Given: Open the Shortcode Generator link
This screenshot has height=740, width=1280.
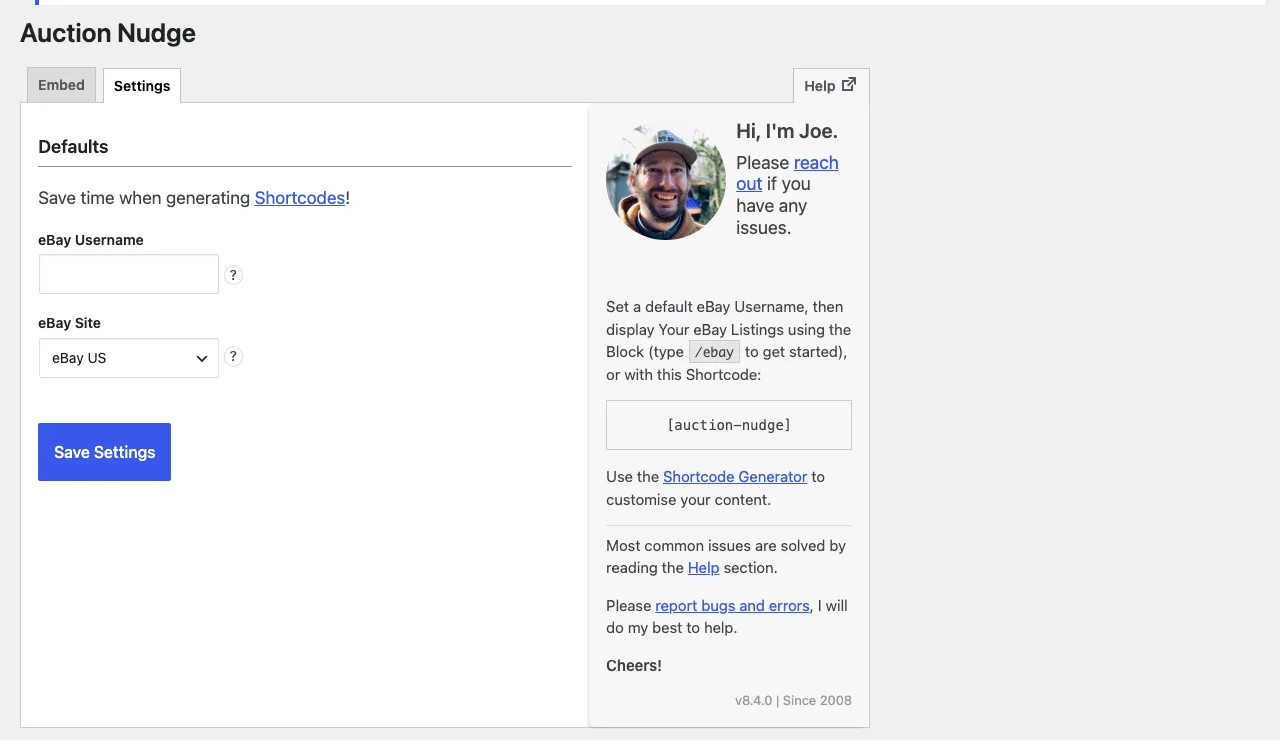Looking at the screenshot, I should click(735, 477).
